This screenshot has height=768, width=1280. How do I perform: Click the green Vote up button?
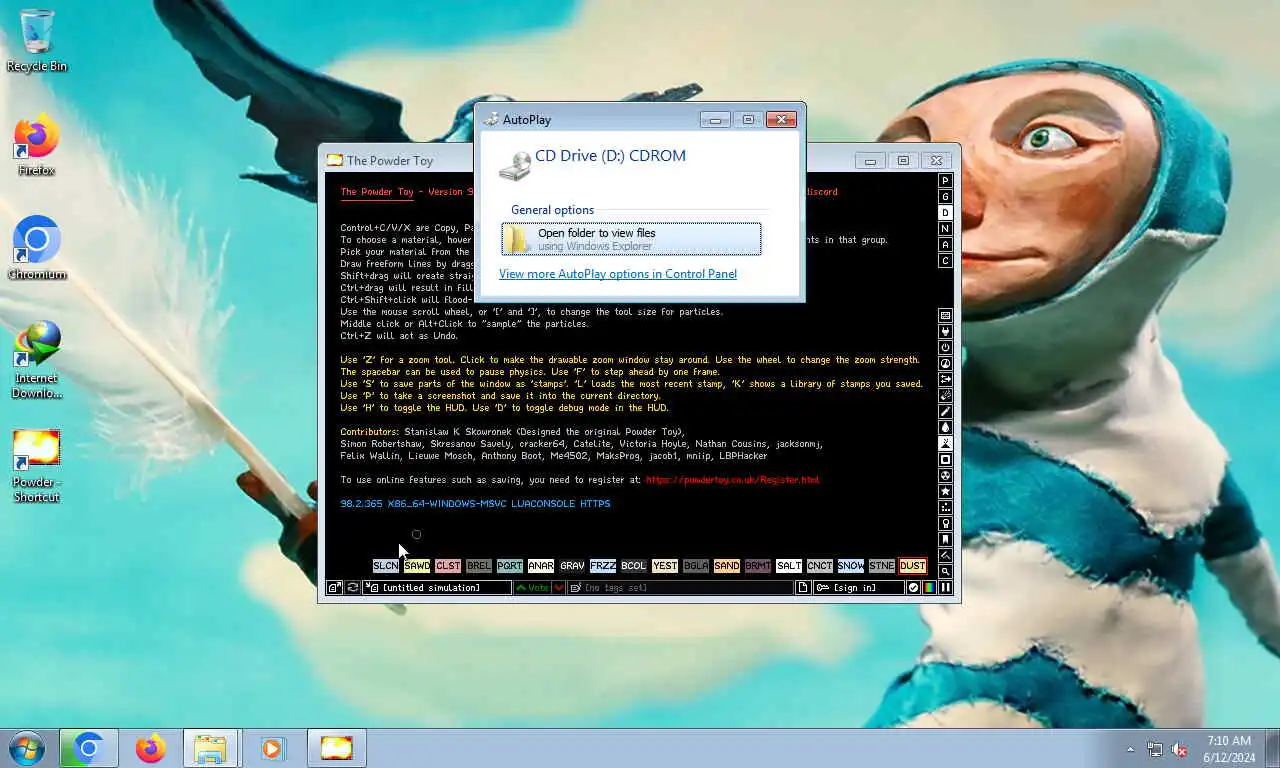533,588
